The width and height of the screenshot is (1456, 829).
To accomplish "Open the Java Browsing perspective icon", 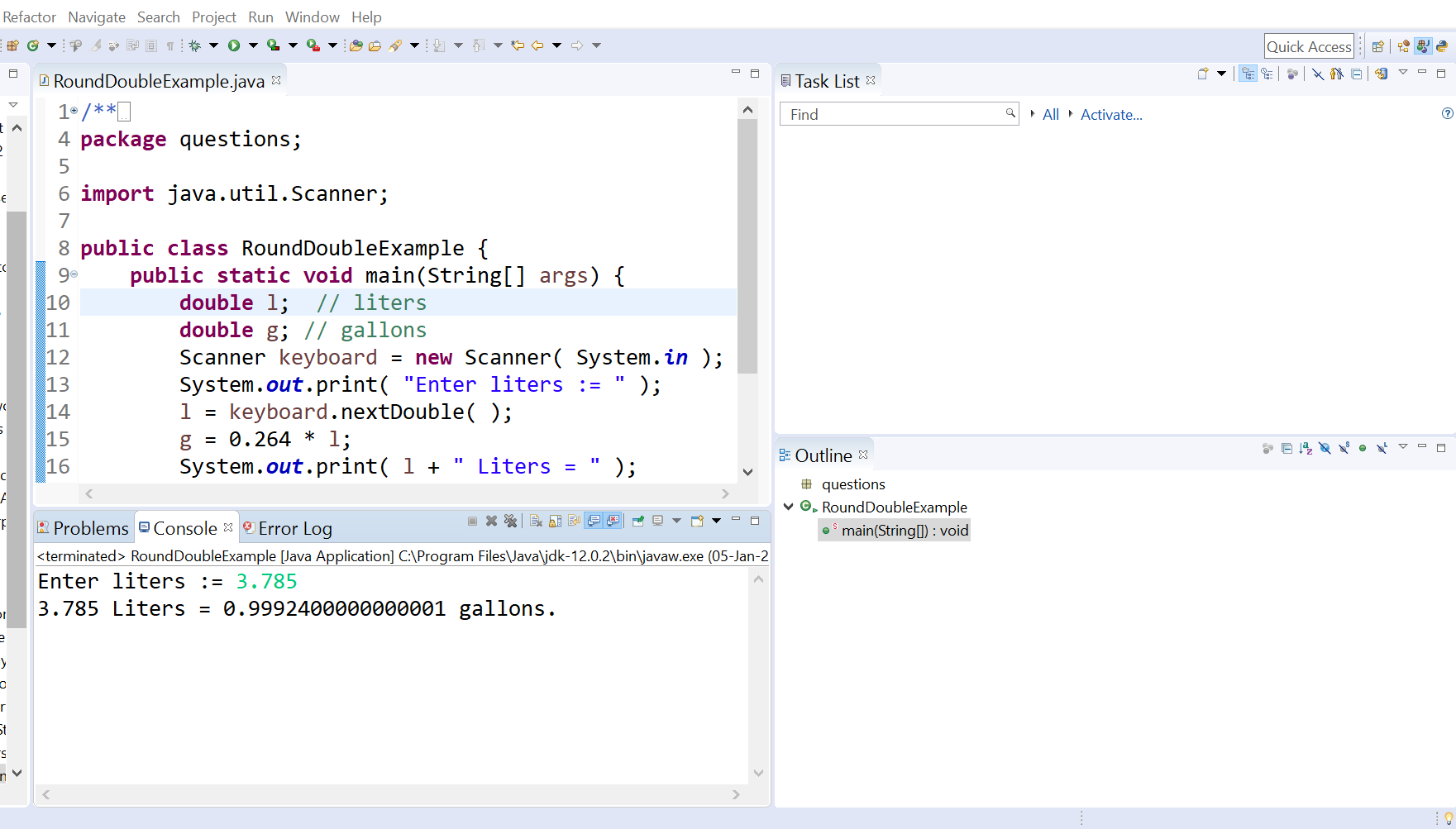I will [x=1403, y=46].
